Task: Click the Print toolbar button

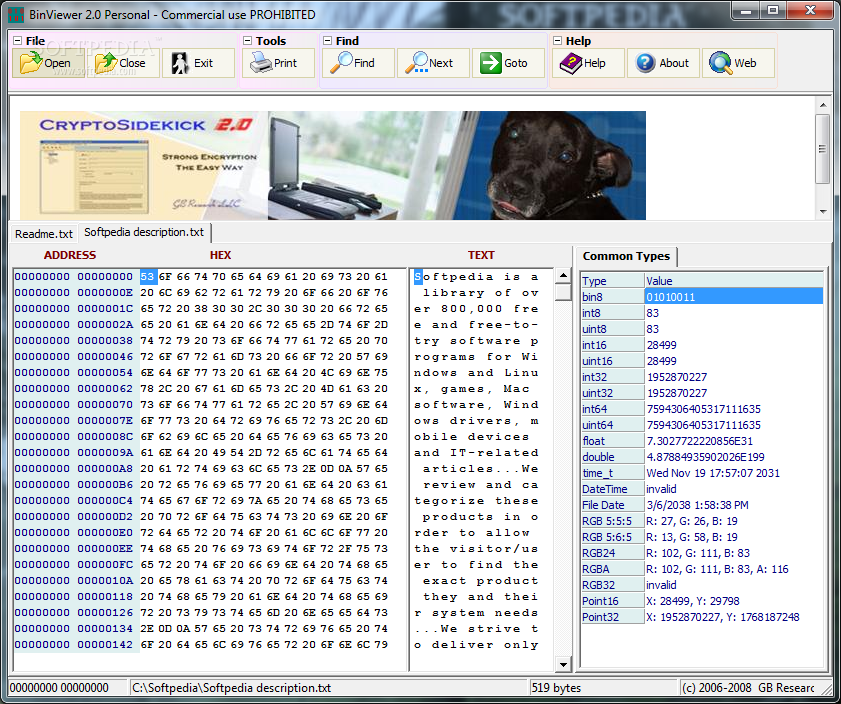Action: click(278, 63)
